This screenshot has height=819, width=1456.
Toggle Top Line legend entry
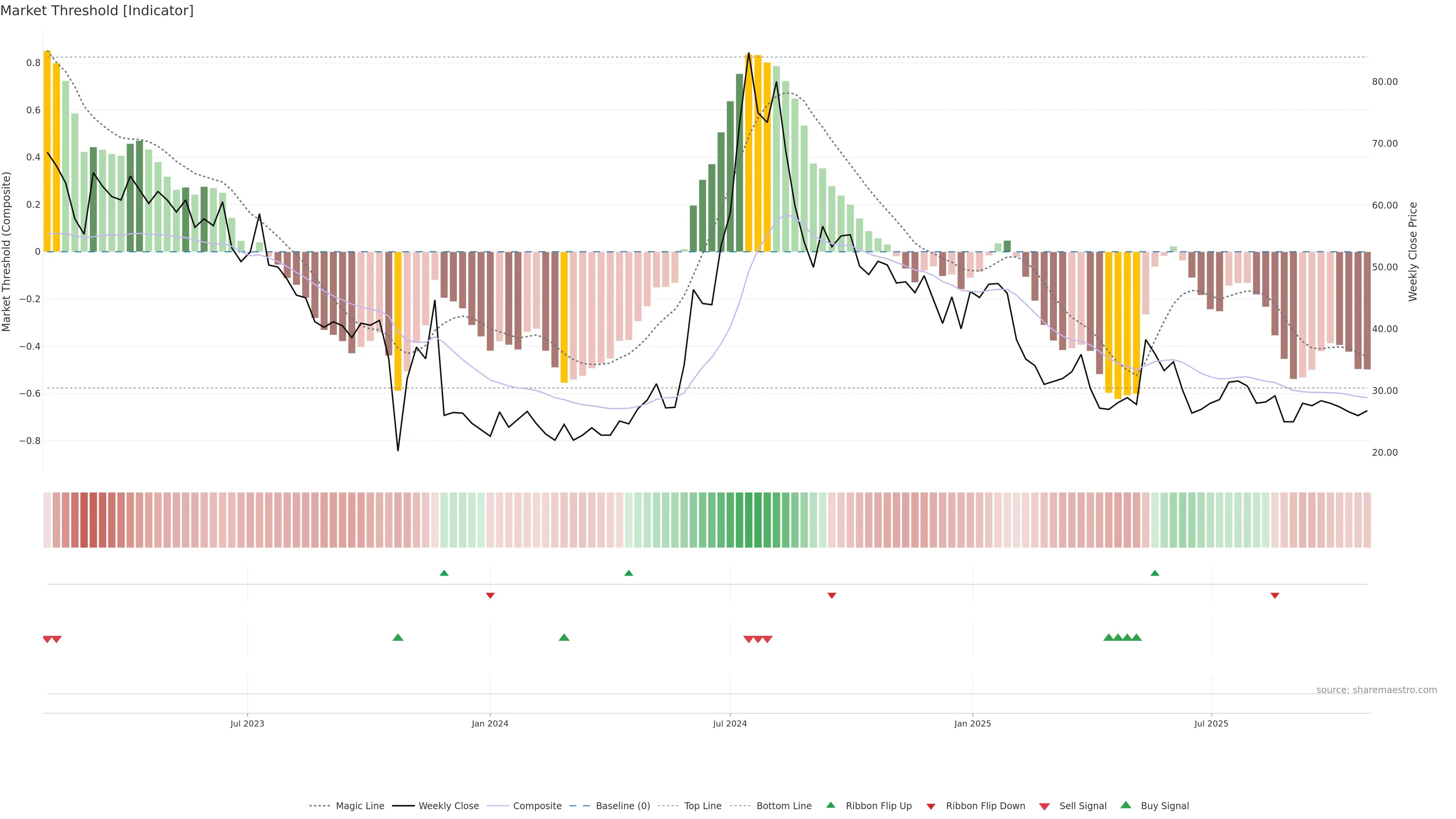[x=703, y=806]
